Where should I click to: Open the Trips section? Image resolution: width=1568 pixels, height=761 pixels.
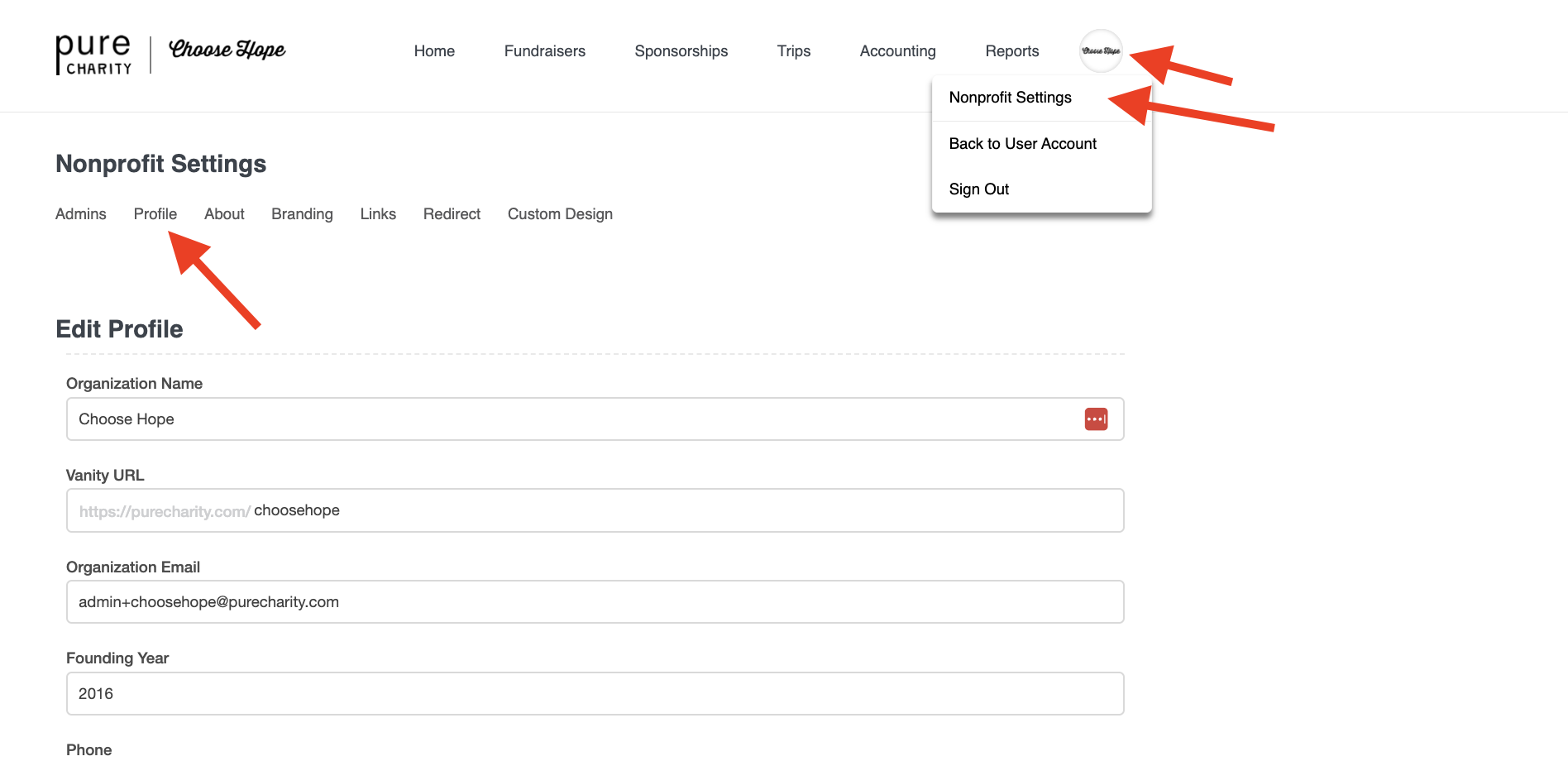(793, 51)
